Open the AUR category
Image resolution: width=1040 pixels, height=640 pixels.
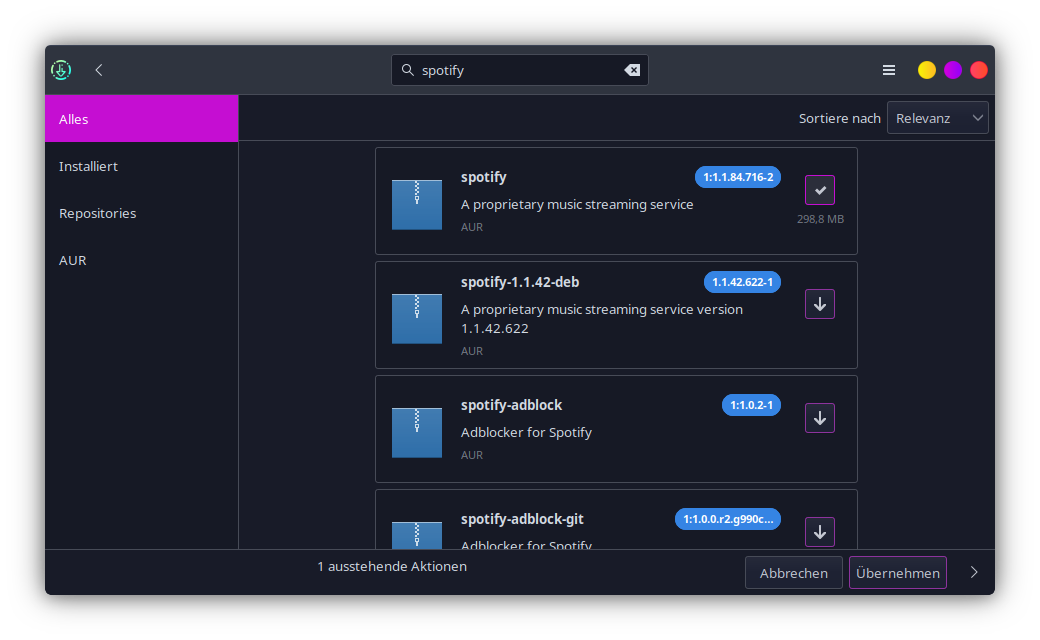pyautogui.click(x=141, y=260)
